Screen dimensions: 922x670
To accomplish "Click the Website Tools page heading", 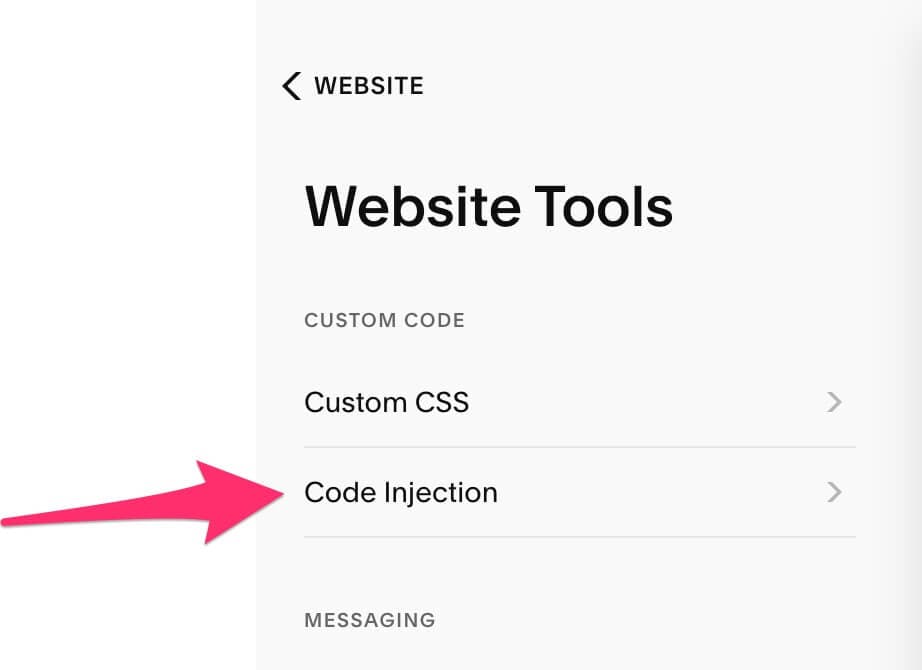I will point(489,206).
